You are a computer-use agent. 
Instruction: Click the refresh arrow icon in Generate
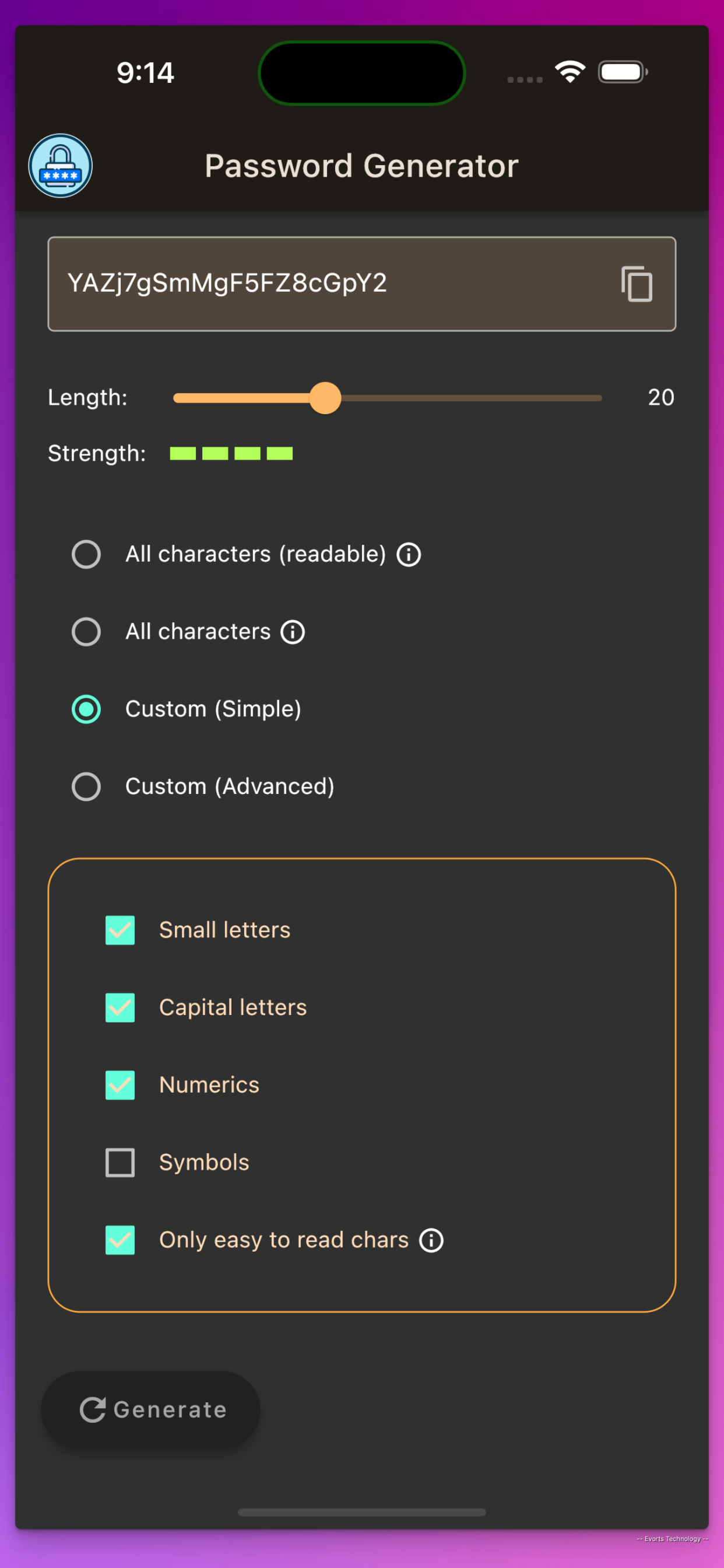coord(93,1409)
